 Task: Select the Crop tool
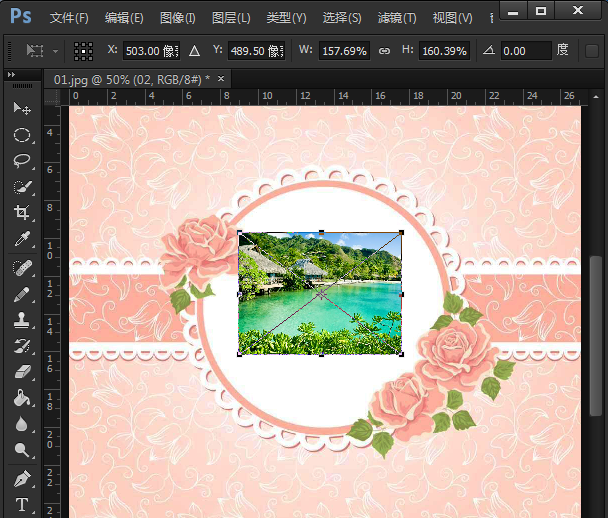click(21, 213)
